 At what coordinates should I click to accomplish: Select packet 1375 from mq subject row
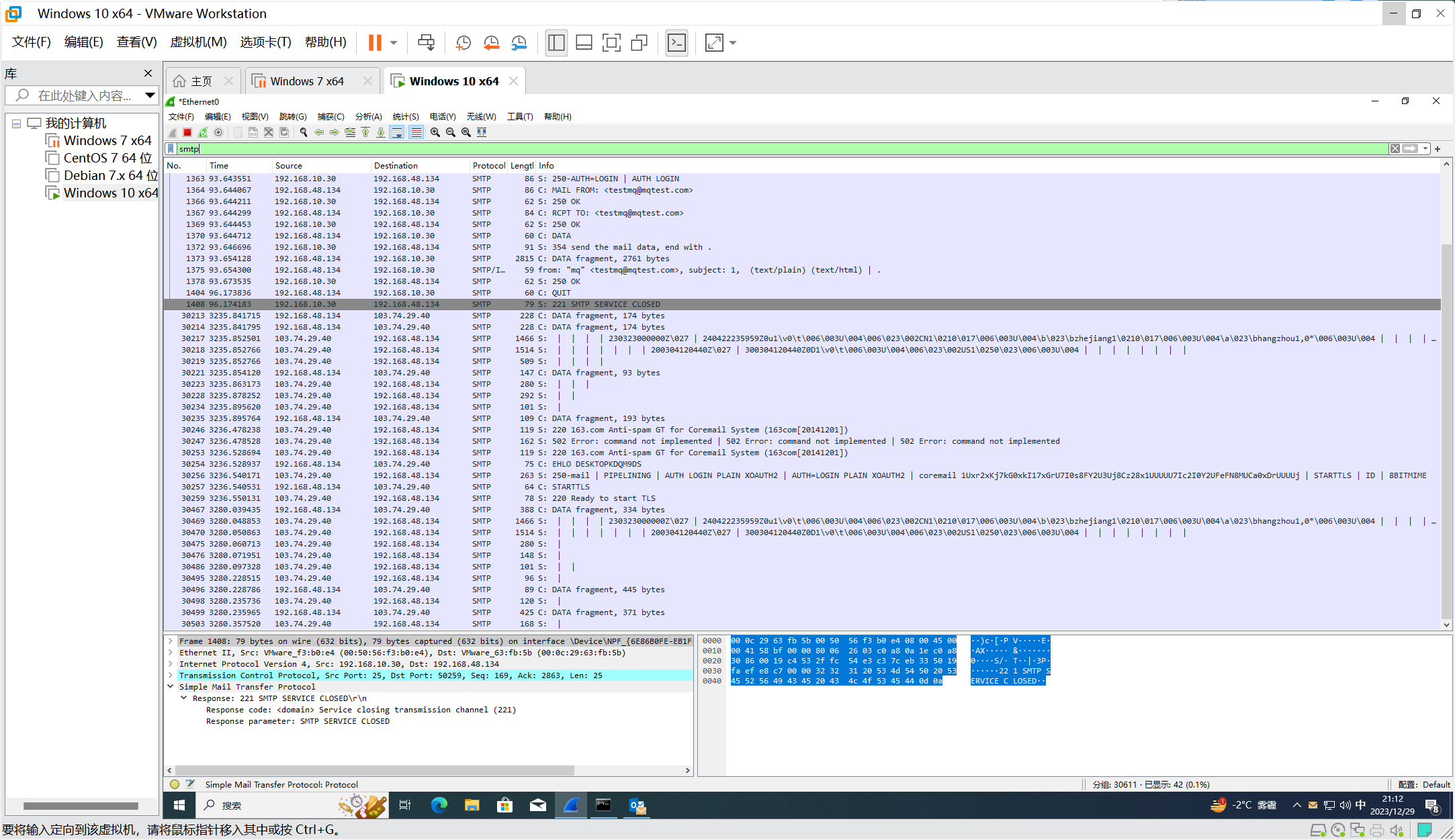(x=802, y=270)
